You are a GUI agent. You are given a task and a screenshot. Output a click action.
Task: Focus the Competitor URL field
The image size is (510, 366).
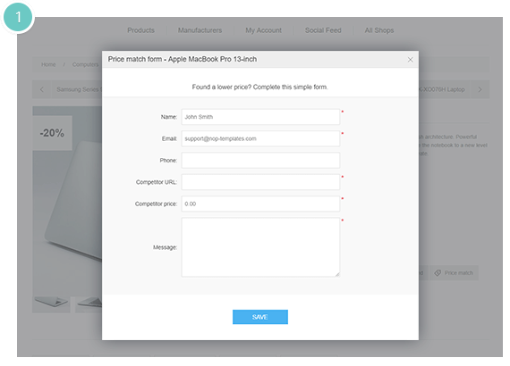[260, 182]
